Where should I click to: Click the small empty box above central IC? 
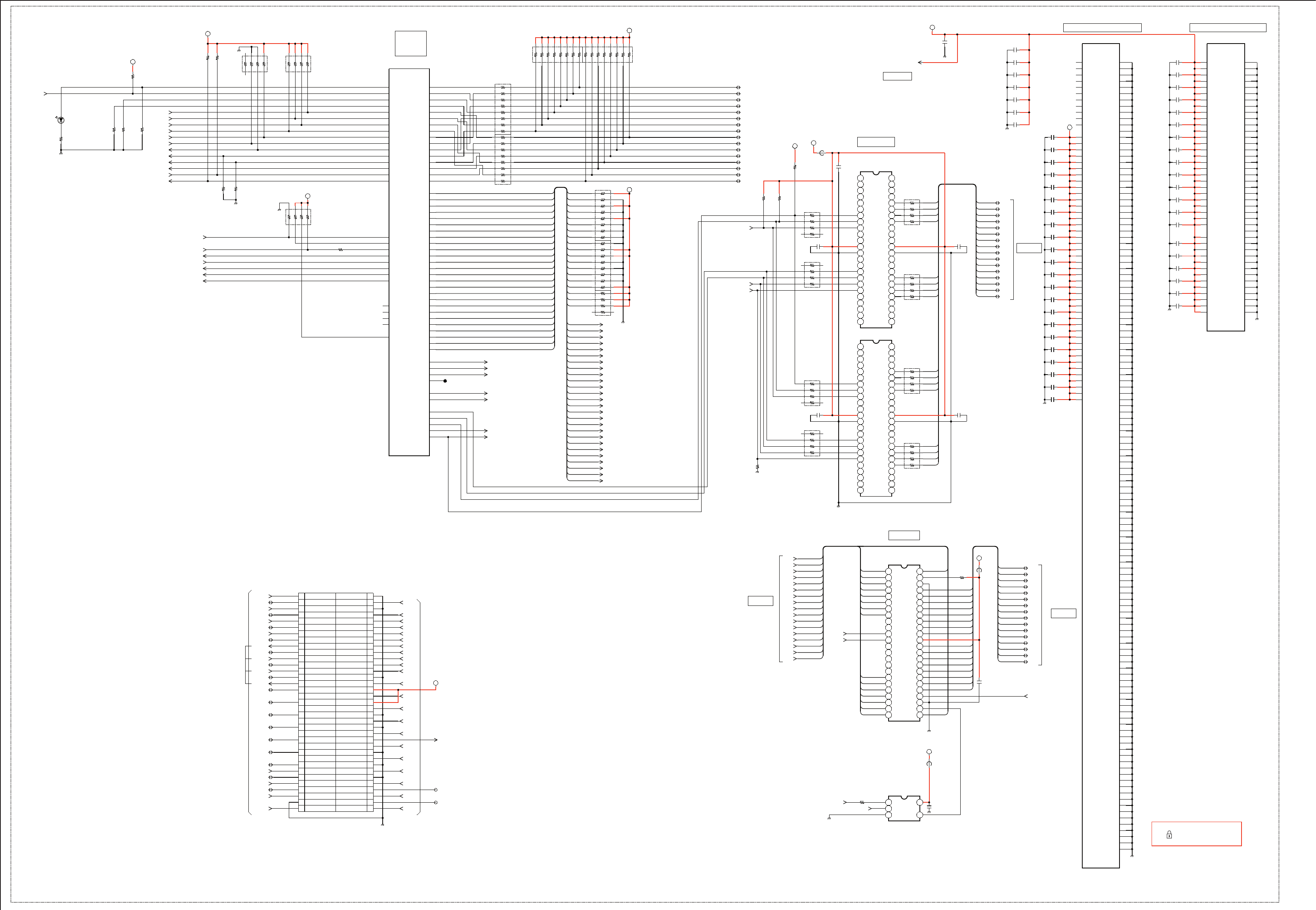click(410, 43)
